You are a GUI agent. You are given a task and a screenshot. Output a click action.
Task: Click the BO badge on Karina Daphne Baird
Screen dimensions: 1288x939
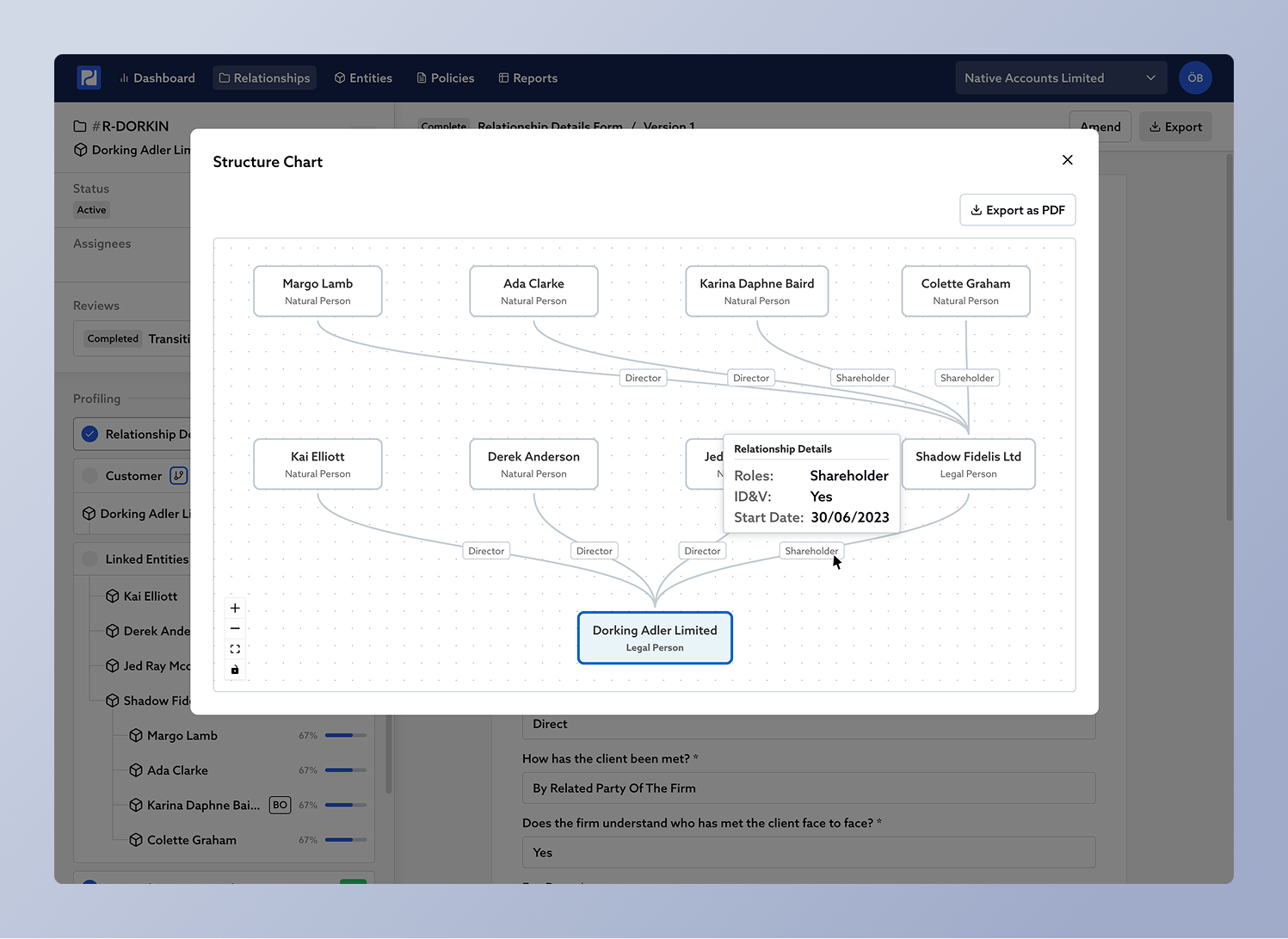pyautogui.click(x=280, y=805)
